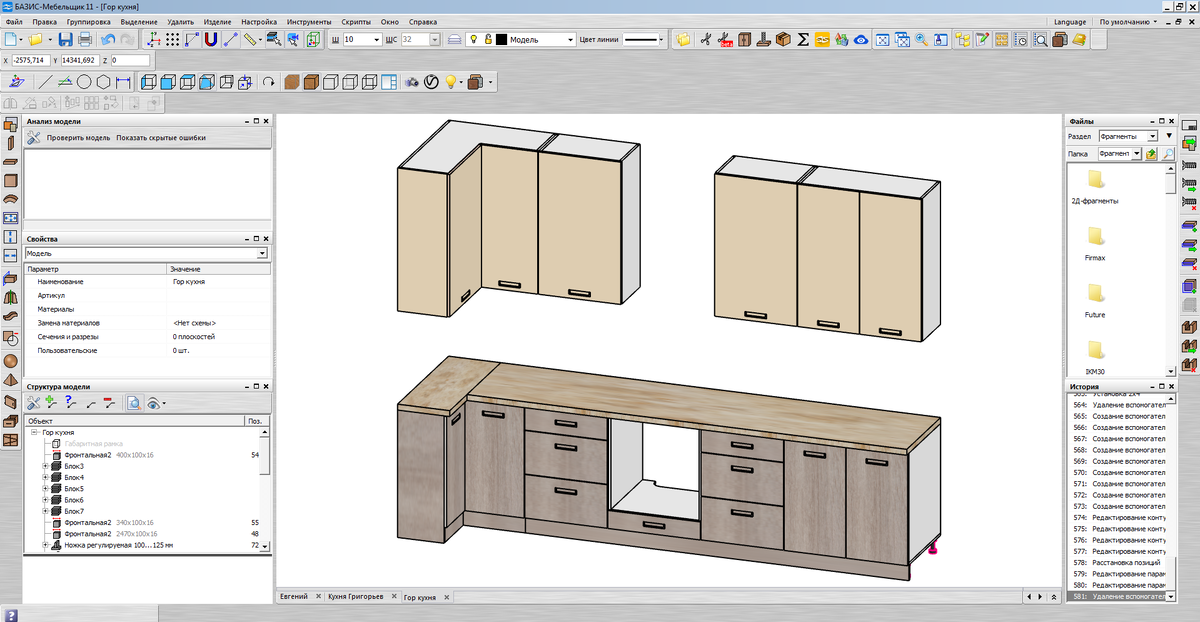Click the hexagon polygon drawing tool
1200x622 pixels.
pyautogui.click(x=103, y=82)
